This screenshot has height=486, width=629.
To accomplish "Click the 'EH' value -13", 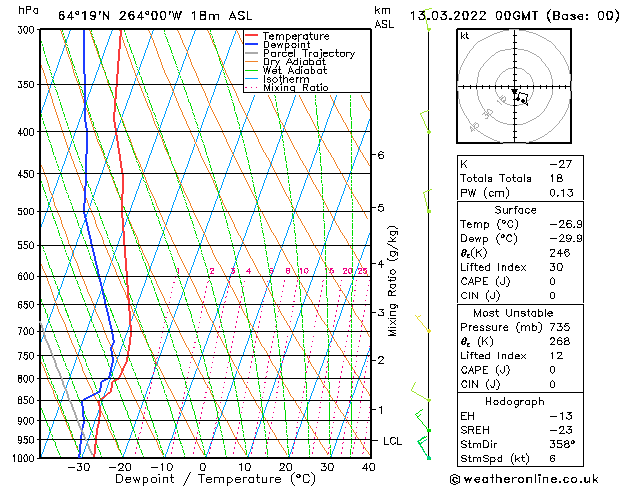I will click(x=561, y=416).
